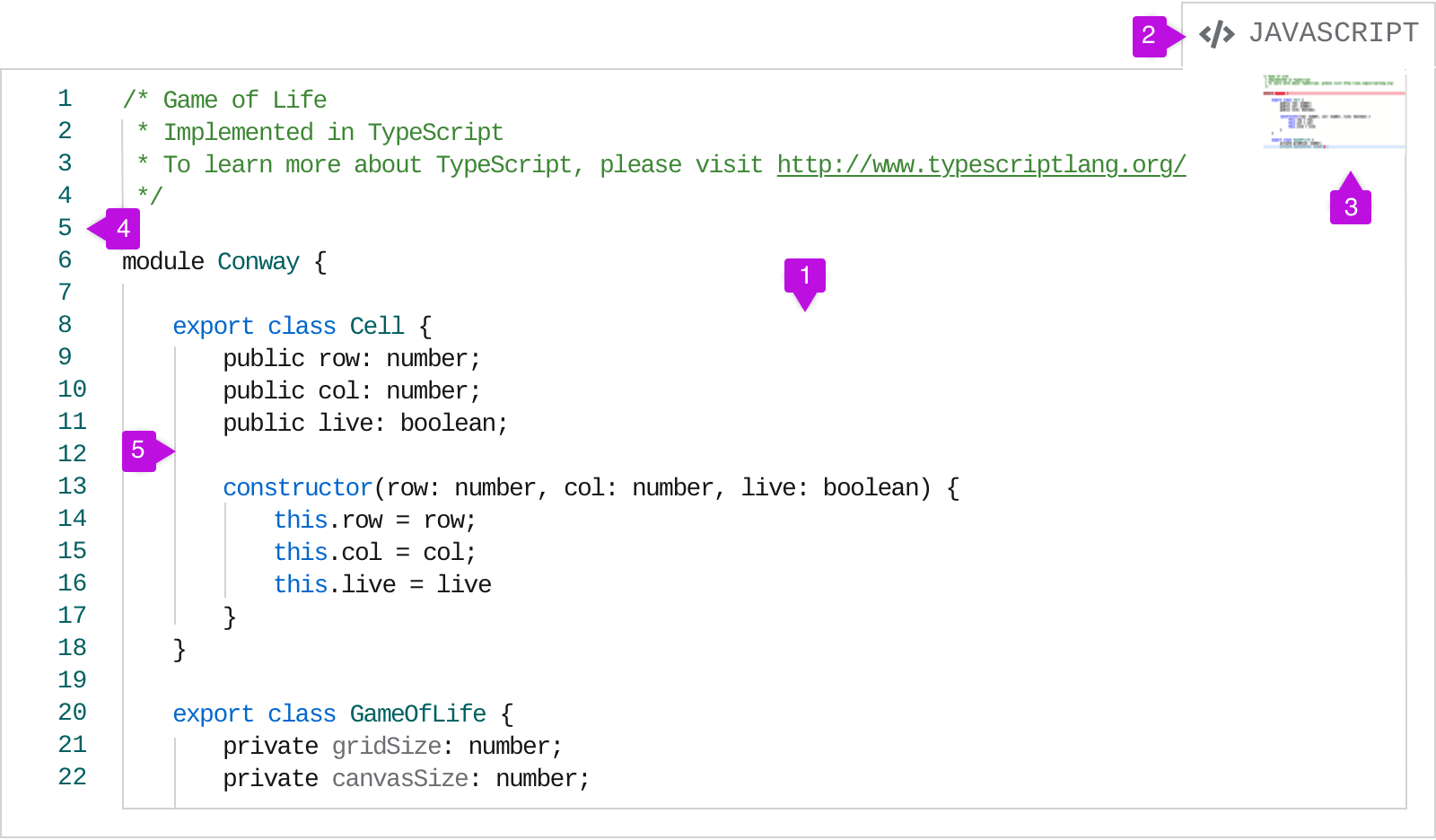Click "this.live = live" assignment line
This screenshot has height=840, width=1436.
click(382, 585)
